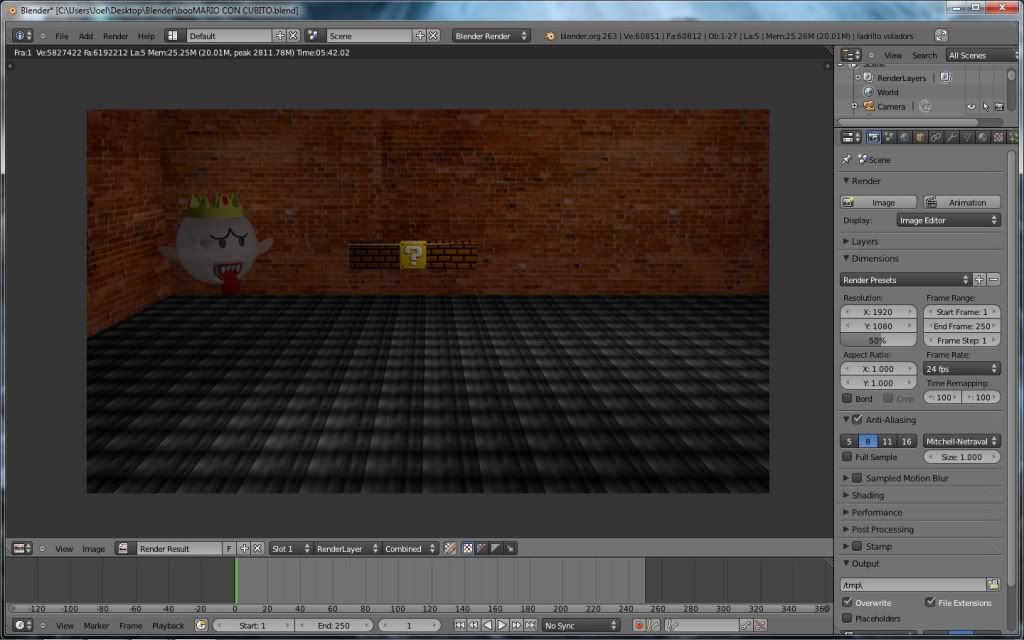Open the Mitchell-Netravali filter dropdown
Viewport: 1024px width, 640px height.
click(x=962, y=441)
